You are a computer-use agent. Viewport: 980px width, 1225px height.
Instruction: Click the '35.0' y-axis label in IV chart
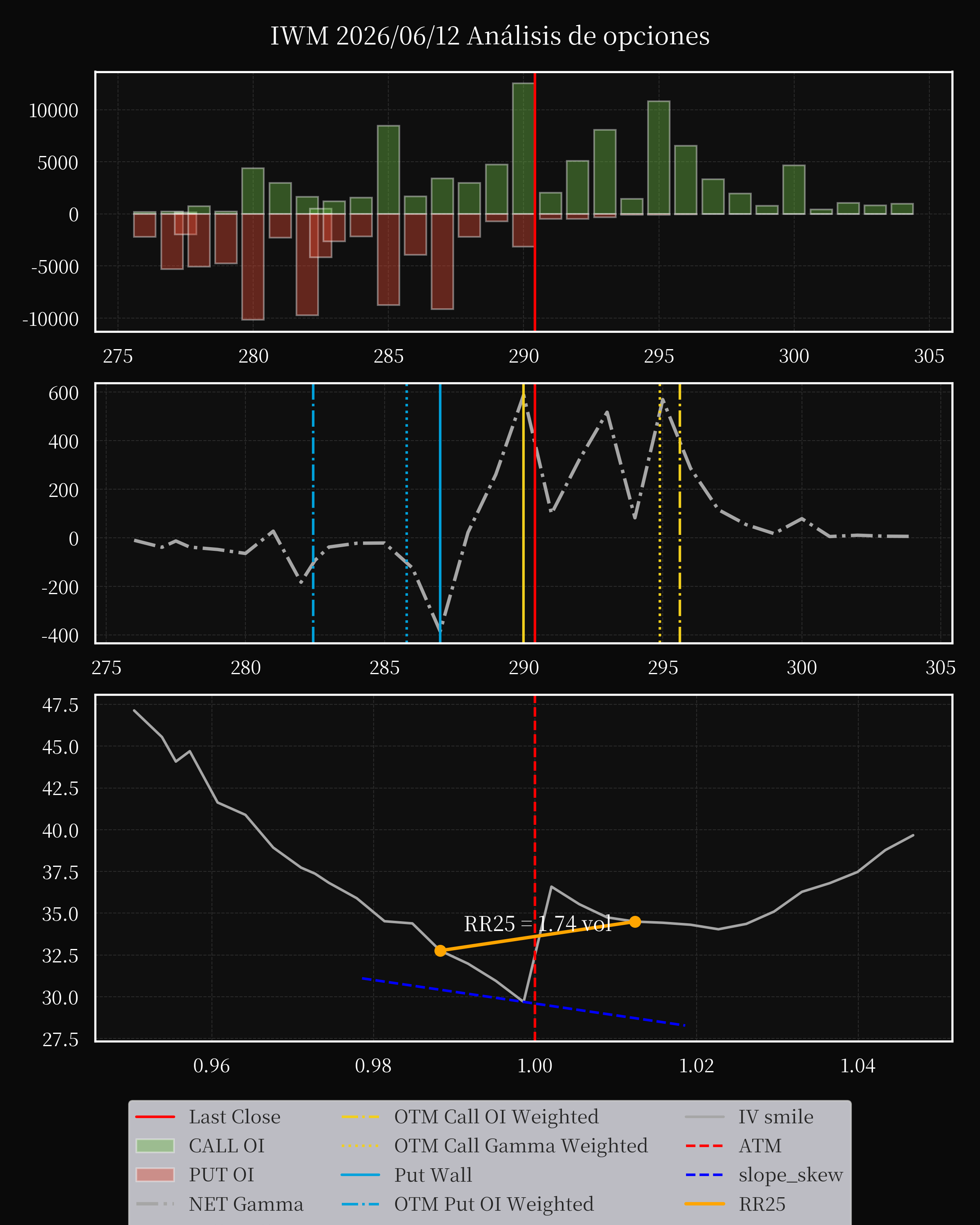pos(60,914)
